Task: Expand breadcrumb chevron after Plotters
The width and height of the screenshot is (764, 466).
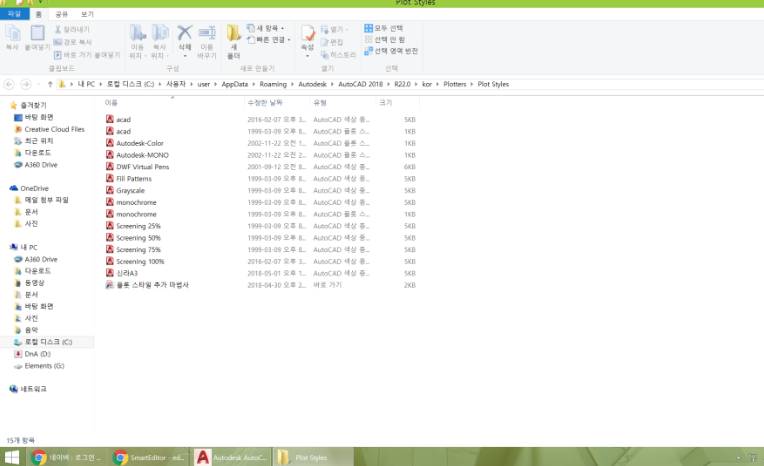Action: 472,84
